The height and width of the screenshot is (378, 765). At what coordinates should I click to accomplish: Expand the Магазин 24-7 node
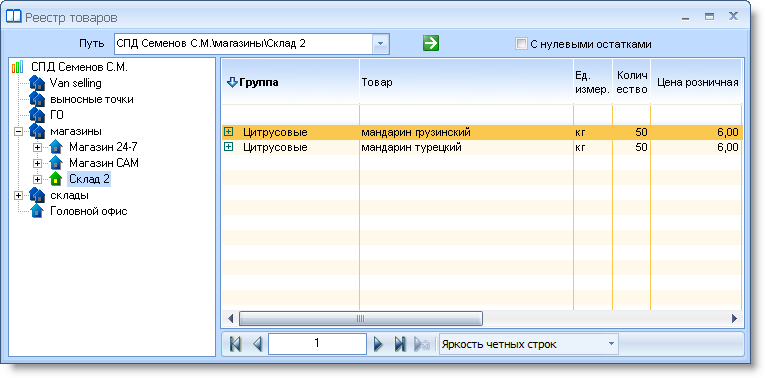pyautogui.click(x=38, y=147)
